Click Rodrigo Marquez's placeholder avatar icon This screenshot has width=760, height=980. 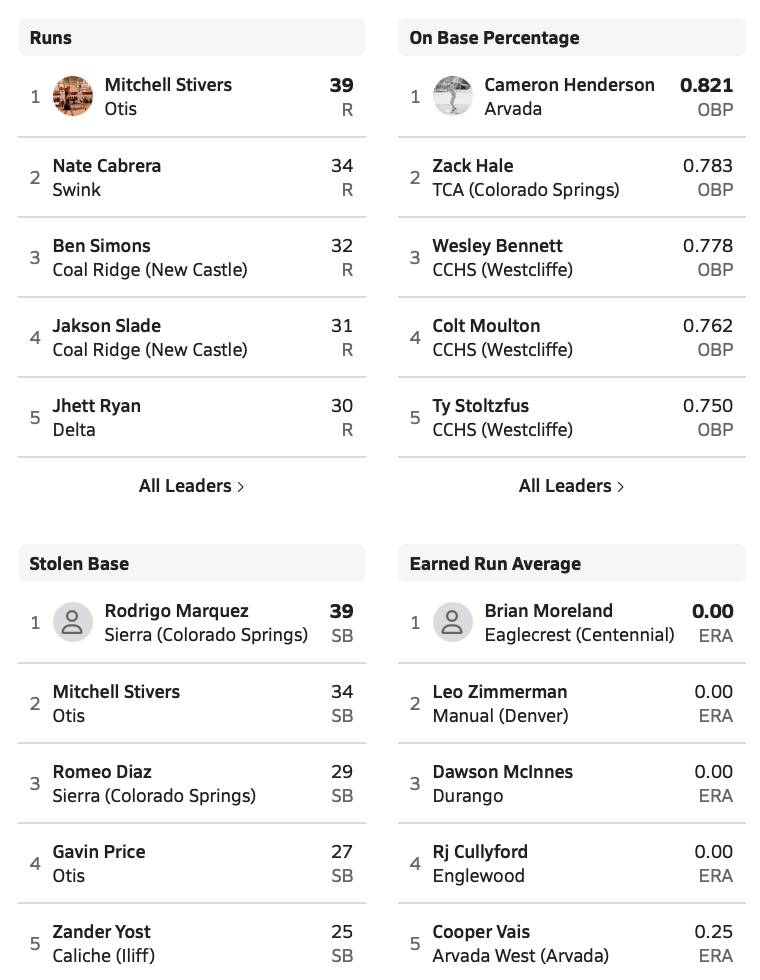(x=72, y=623)
